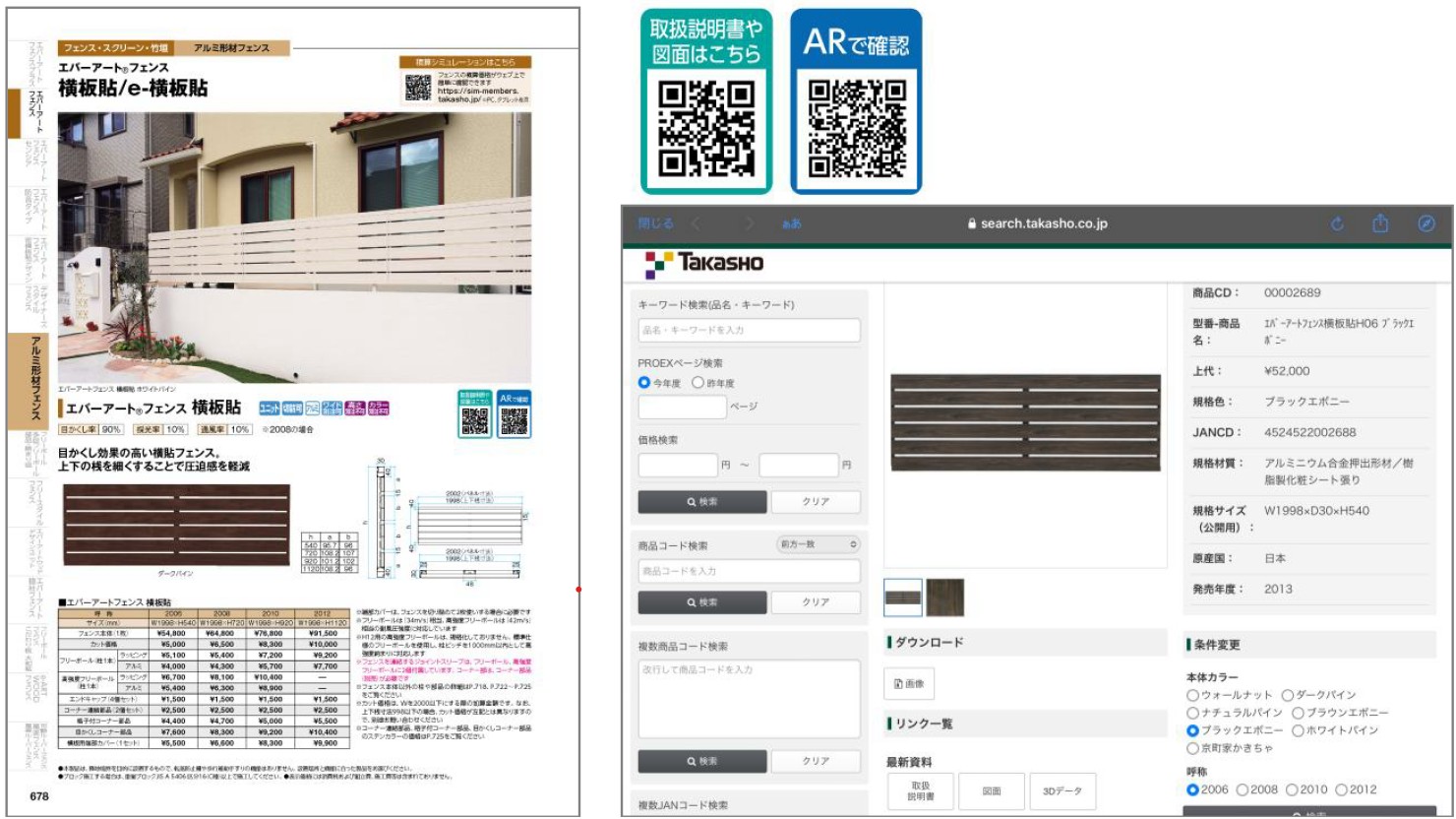Open the 図面 drawings link
Screen dimensions: 1456x819
point(992,790)
